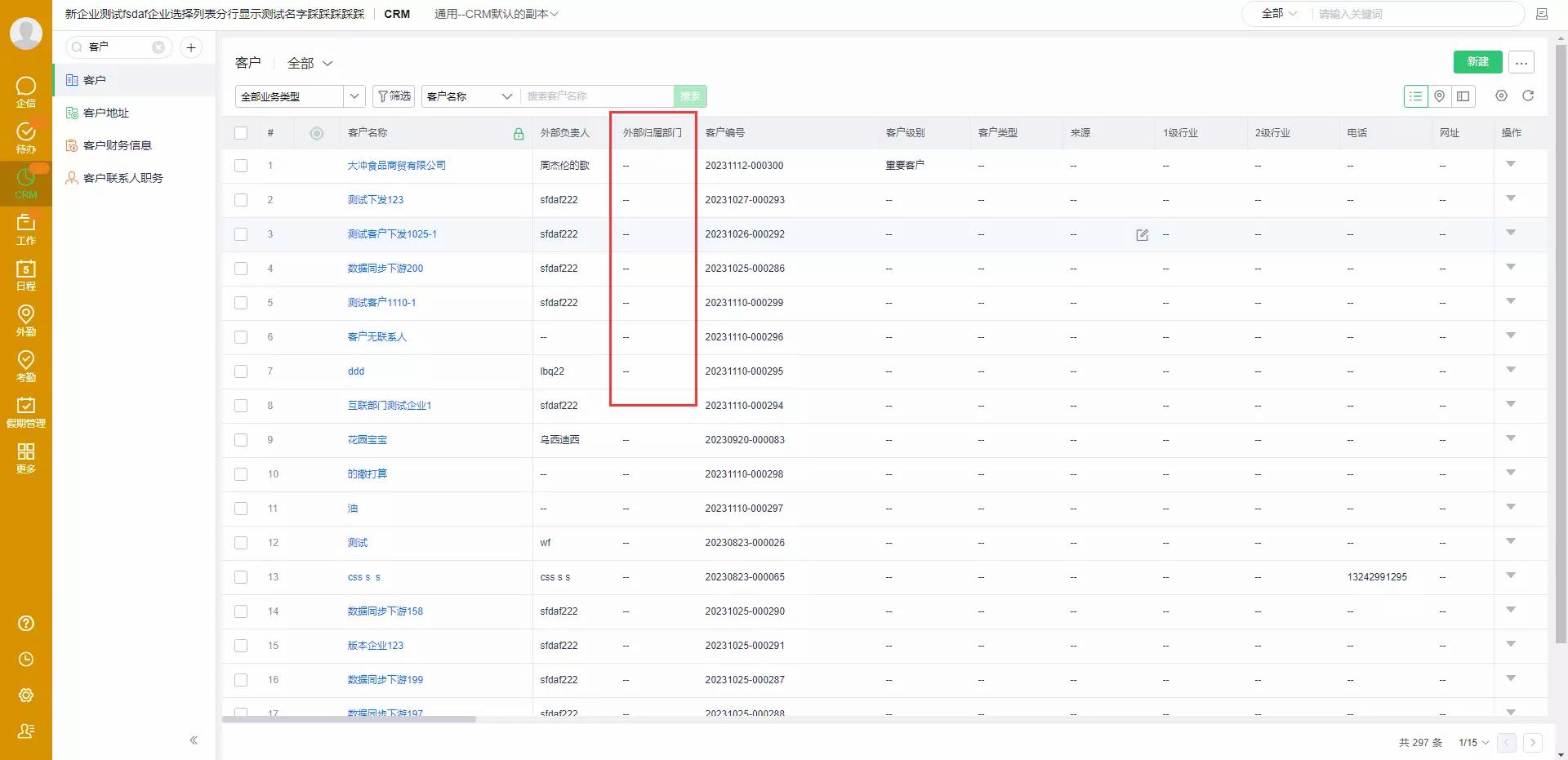Check the box for ddd row
The height and width of the screenshot is (760, 1568).
pyautogui.click(x=241, y=371)
